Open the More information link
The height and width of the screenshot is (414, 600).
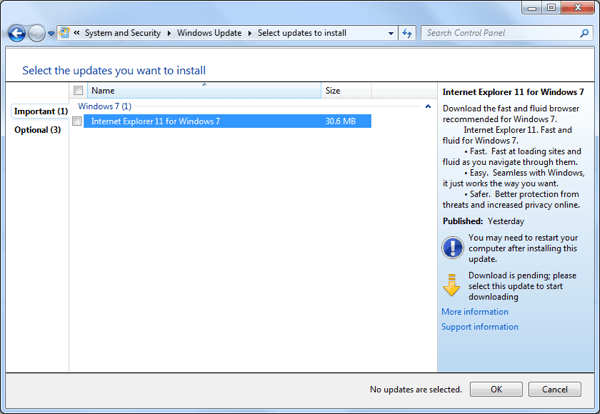(x=475, y=312)
